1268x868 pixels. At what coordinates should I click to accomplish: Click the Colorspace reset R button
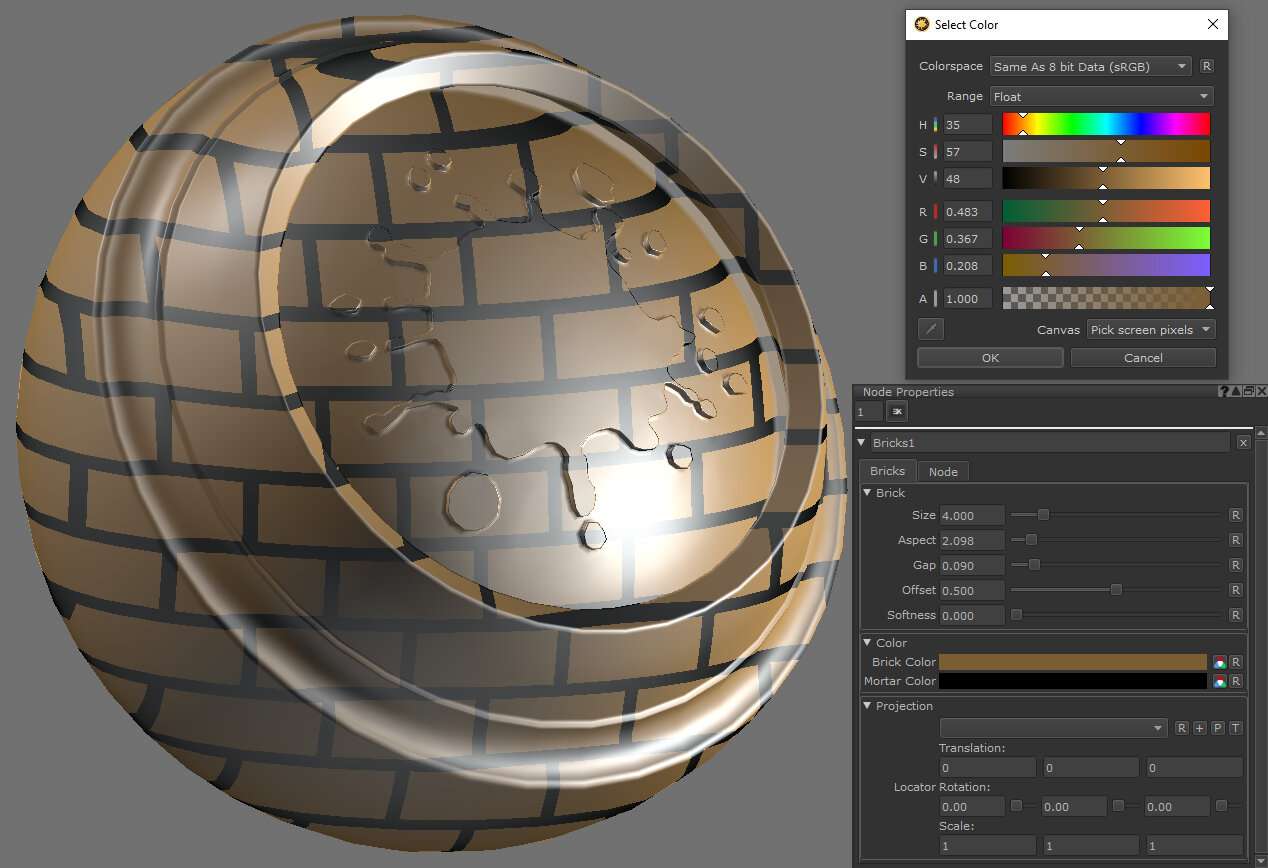click(x=1207, y=66)
